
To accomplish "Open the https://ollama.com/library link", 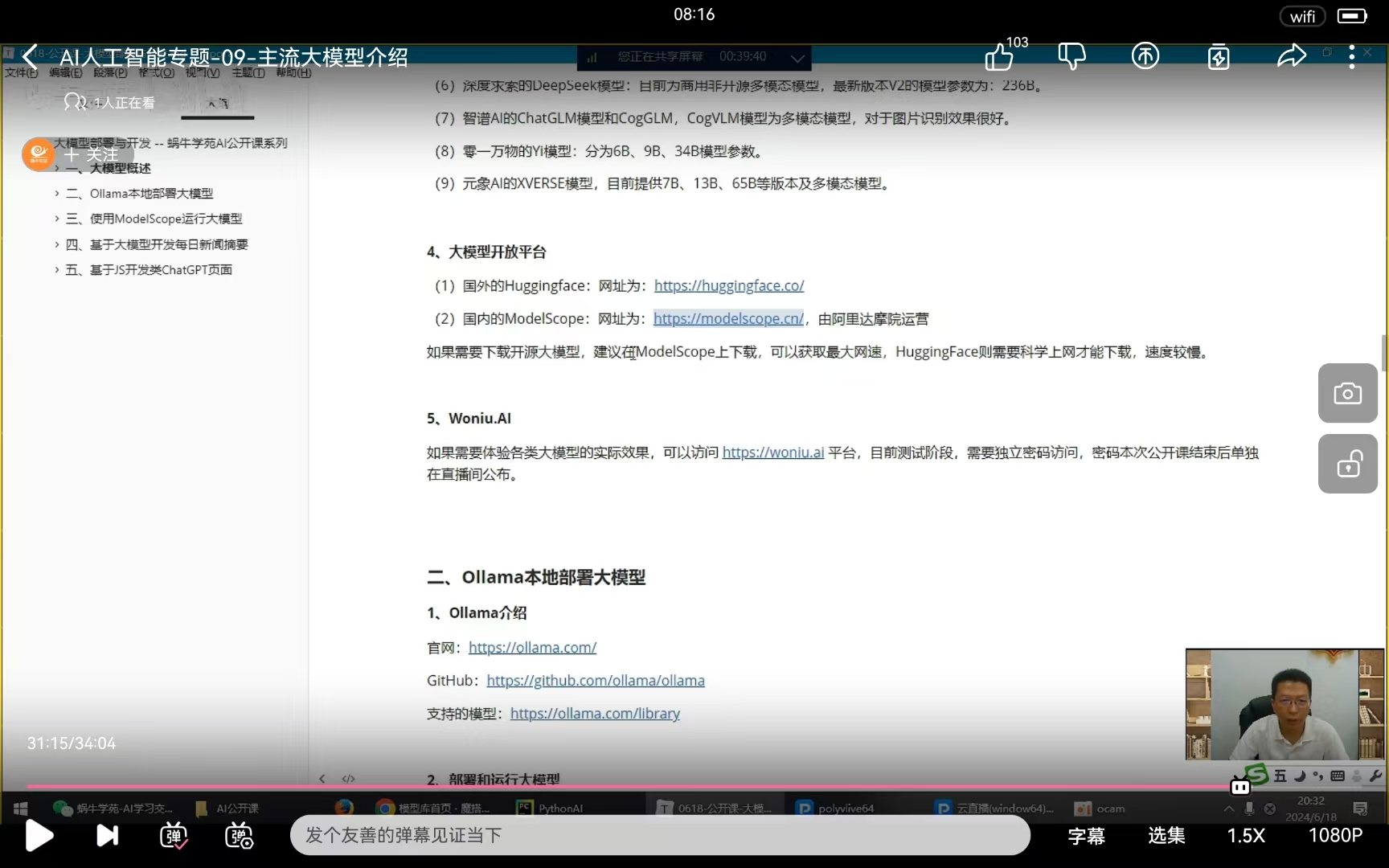I will (595, 713).
